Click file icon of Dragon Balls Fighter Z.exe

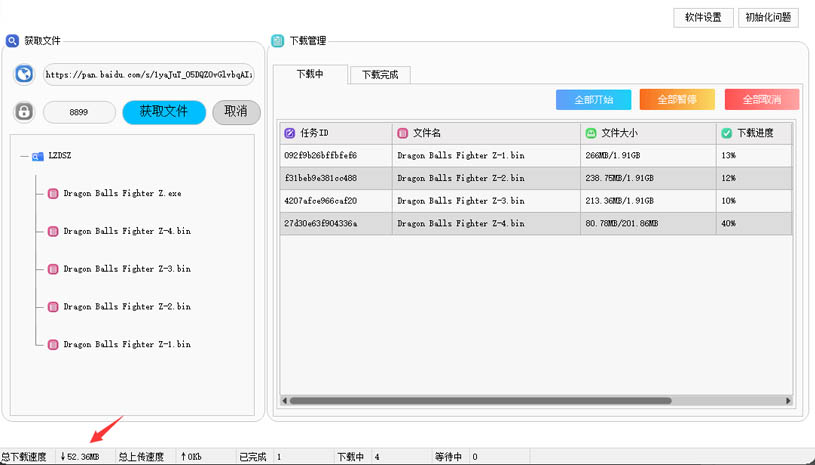click(x=53, y=194)
